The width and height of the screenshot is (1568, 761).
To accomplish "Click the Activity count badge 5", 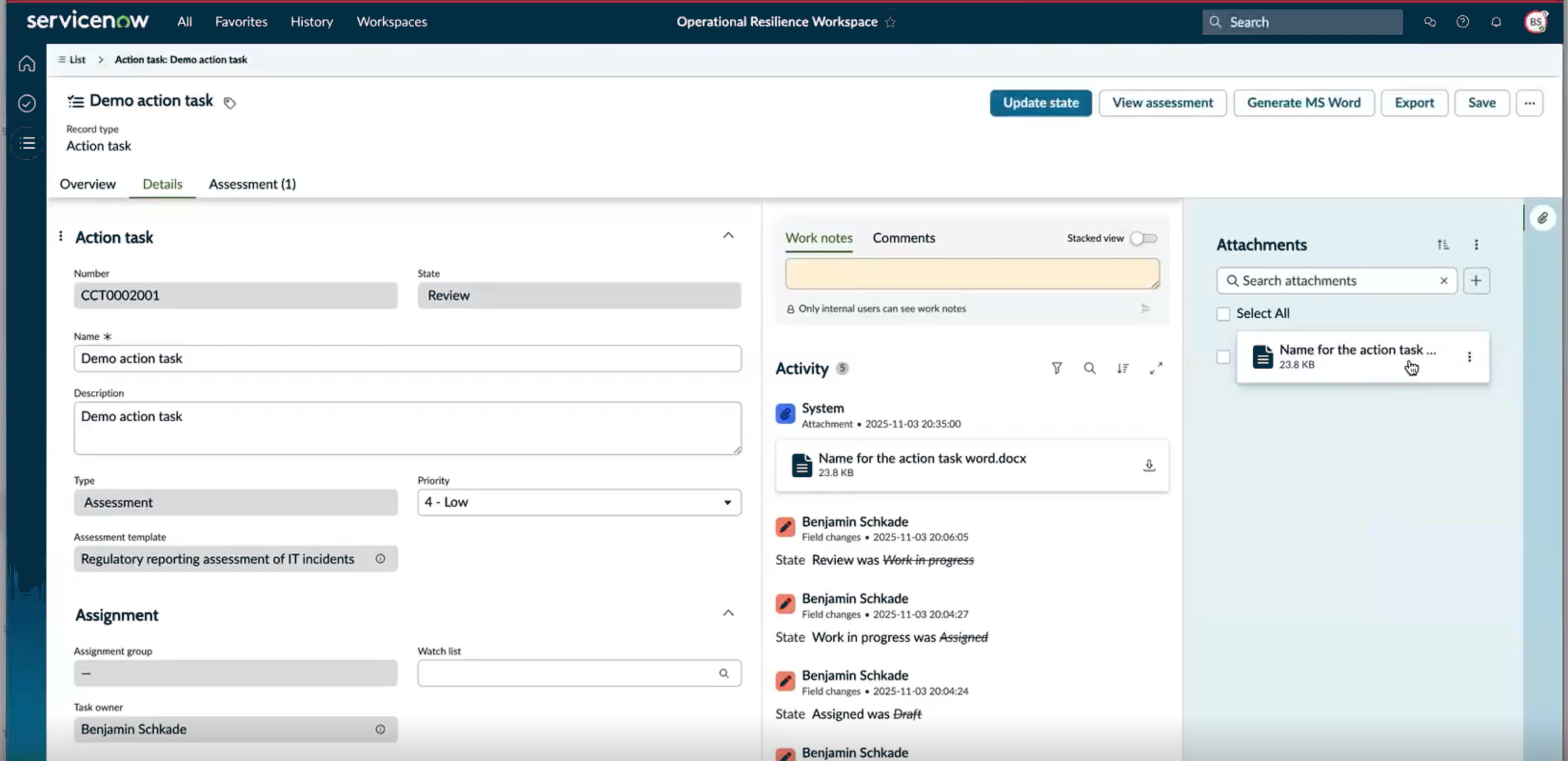I will click(842, 368).
